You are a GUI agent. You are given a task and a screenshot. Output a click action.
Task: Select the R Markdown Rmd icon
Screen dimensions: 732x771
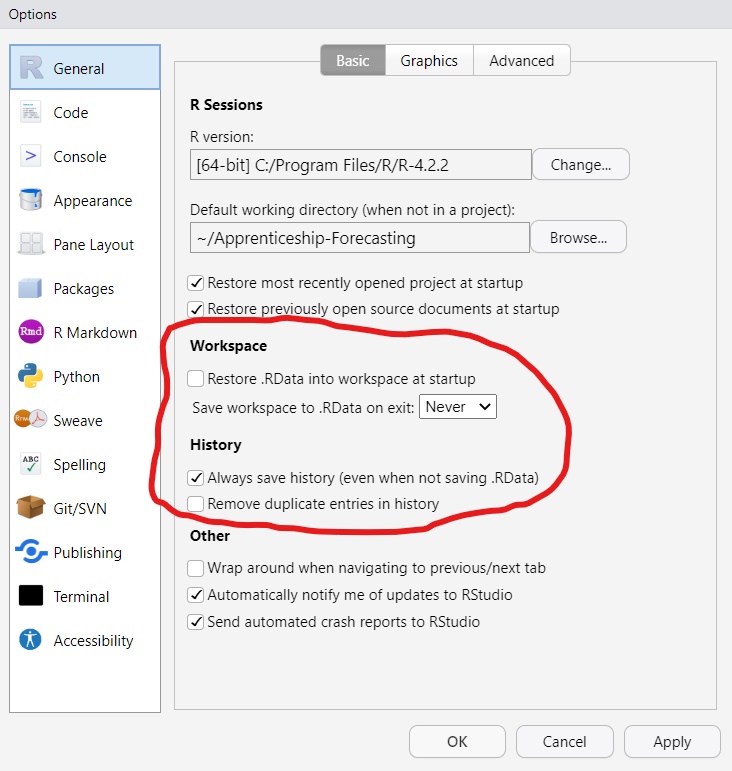[31, 333]
